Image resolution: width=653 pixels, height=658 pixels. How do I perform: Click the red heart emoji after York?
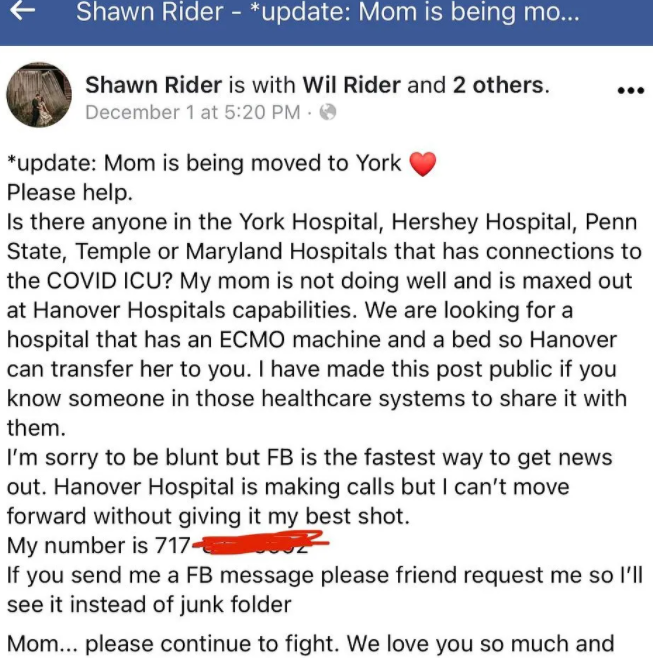tap(423, 164)
